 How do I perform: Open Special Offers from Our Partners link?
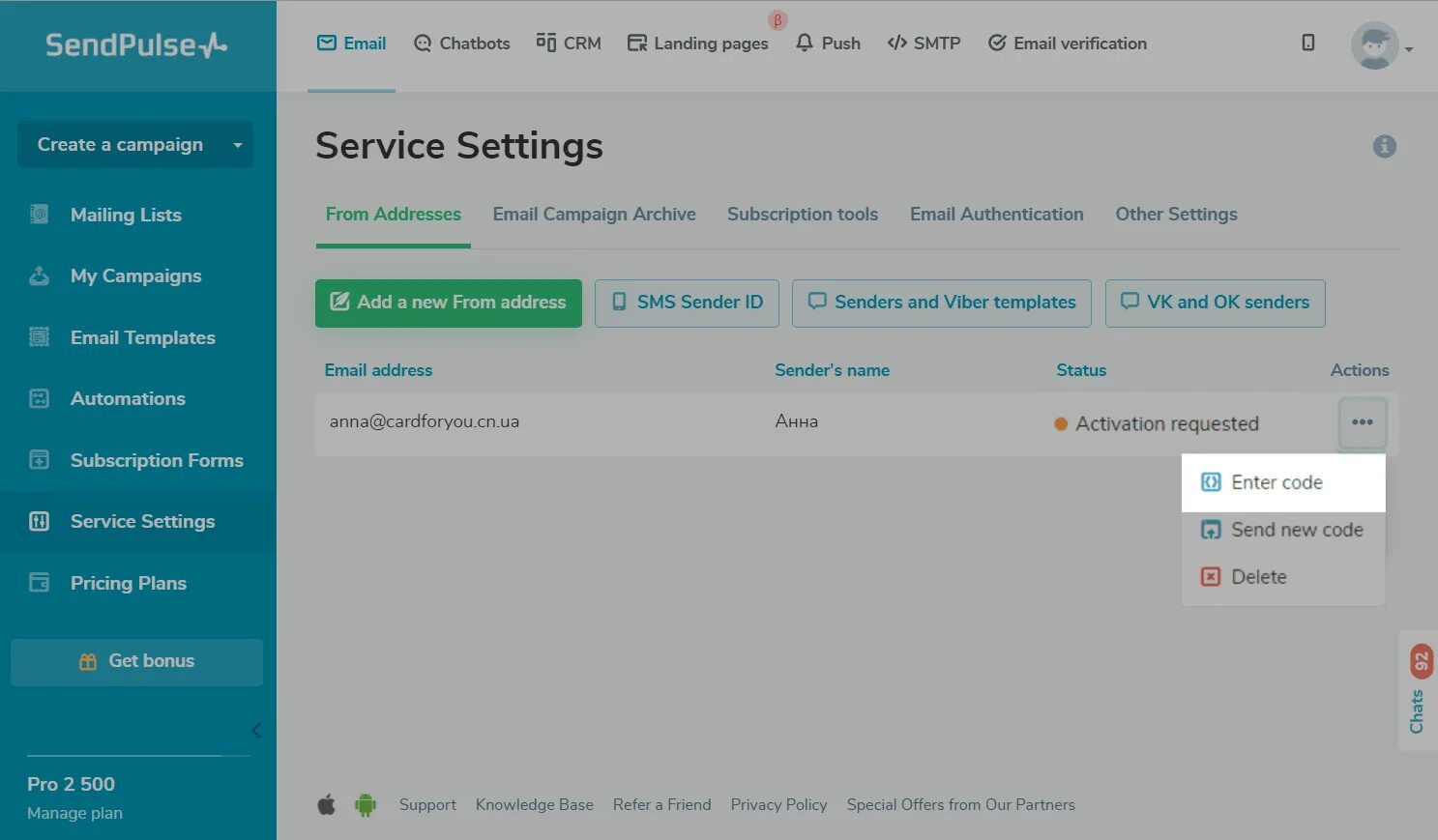[x=961, y=805]
